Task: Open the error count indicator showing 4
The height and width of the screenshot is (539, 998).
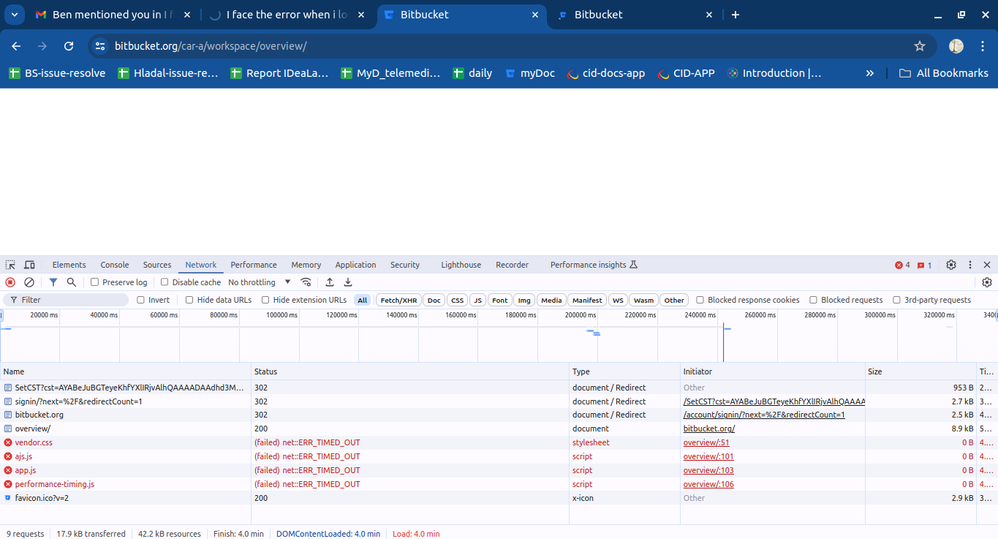Action: [x=903, y=265]
